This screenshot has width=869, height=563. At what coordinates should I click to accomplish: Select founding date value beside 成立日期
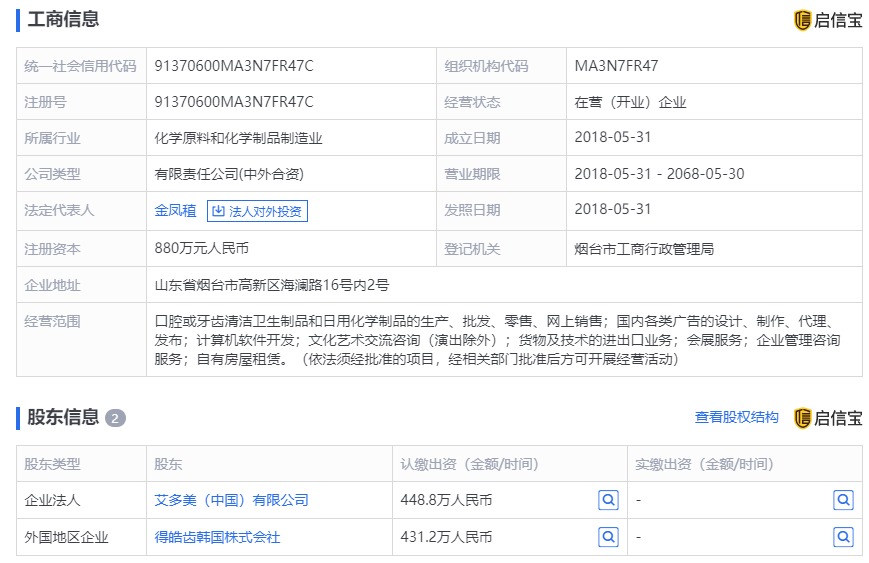[x=613, y=137]
